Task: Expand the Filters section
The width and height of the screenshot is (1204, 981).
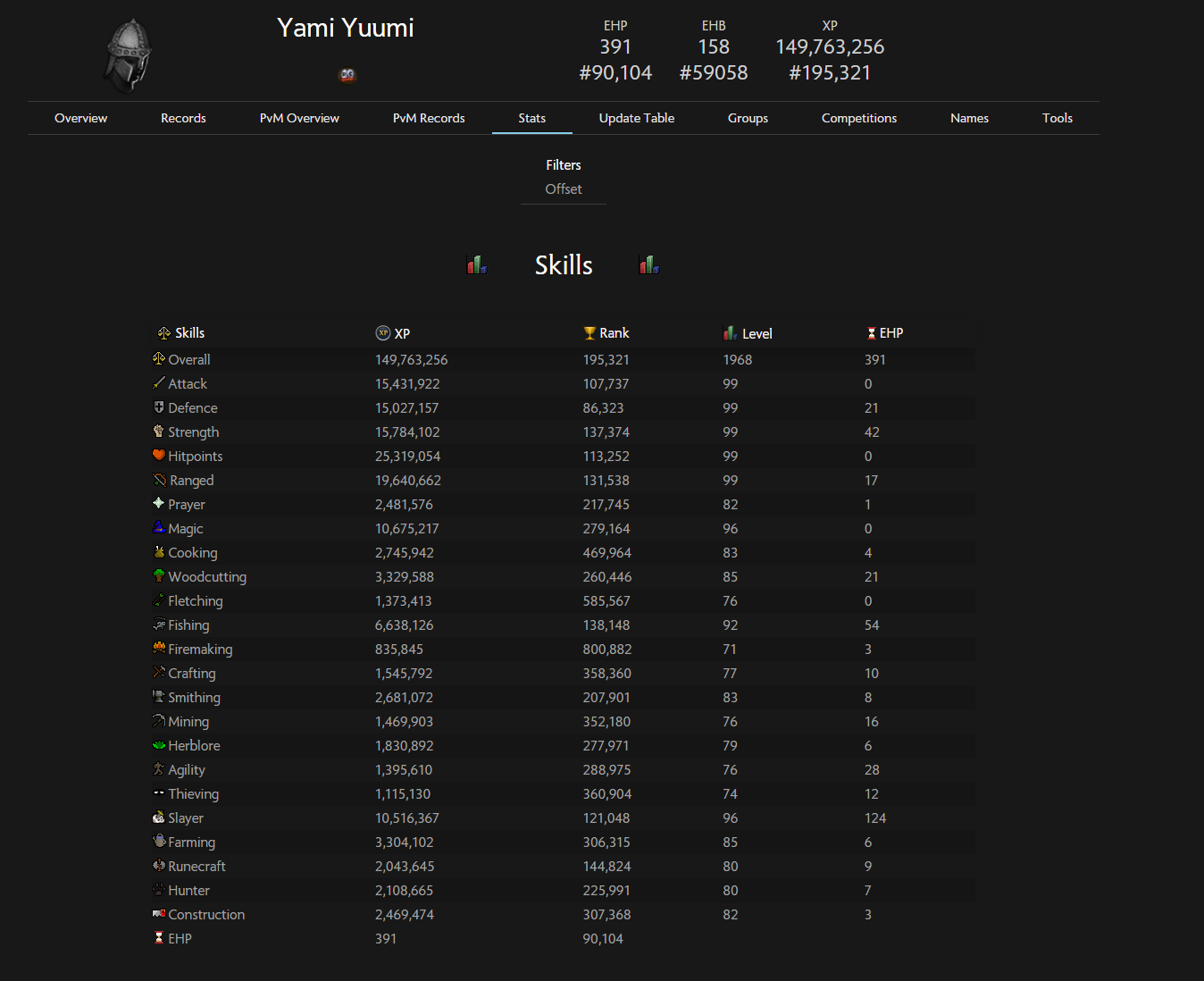Action: [564, 165]
